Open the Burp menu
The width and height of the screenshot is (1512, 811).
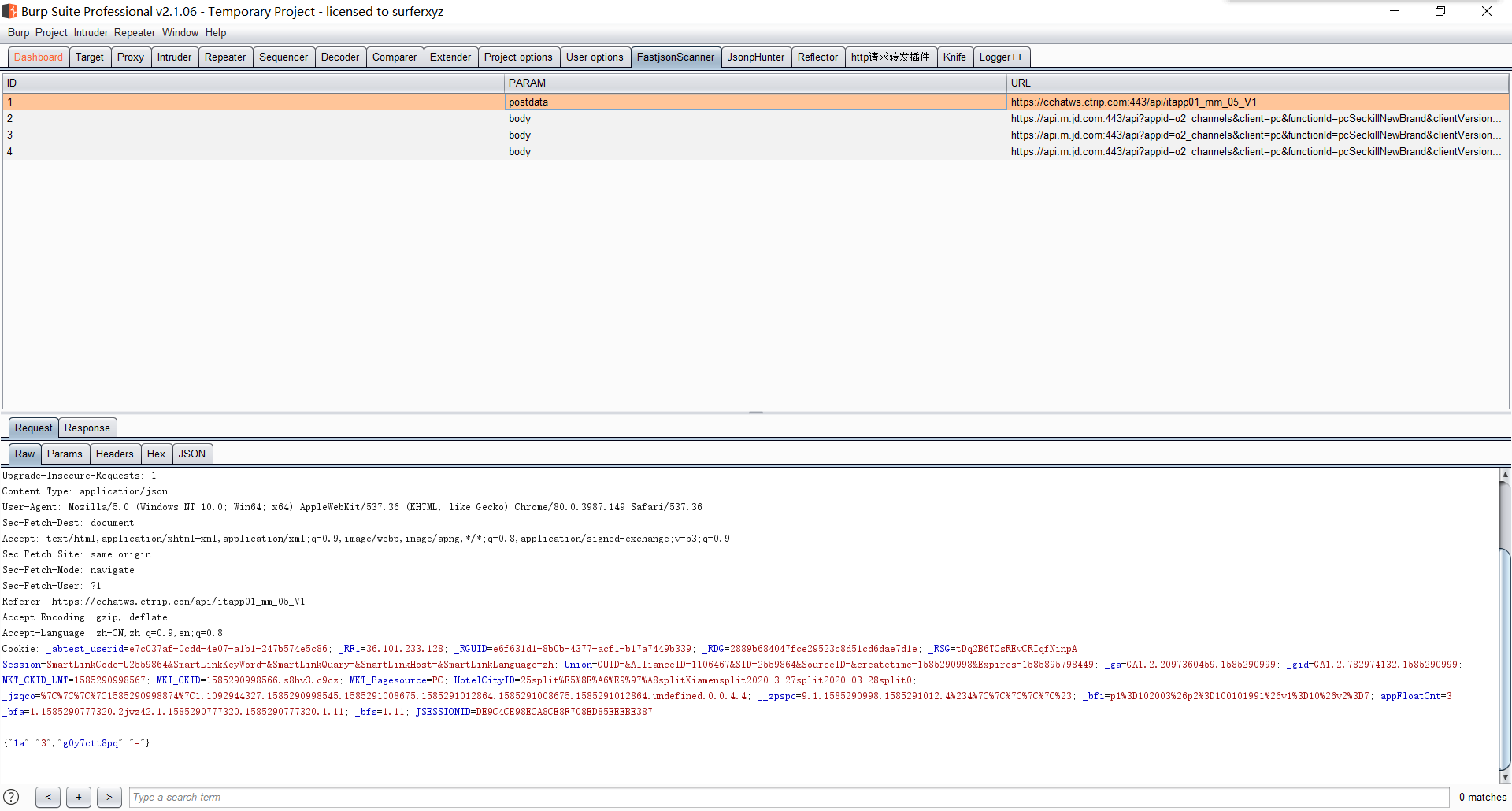pyautogui.click(x=18, y=32)
